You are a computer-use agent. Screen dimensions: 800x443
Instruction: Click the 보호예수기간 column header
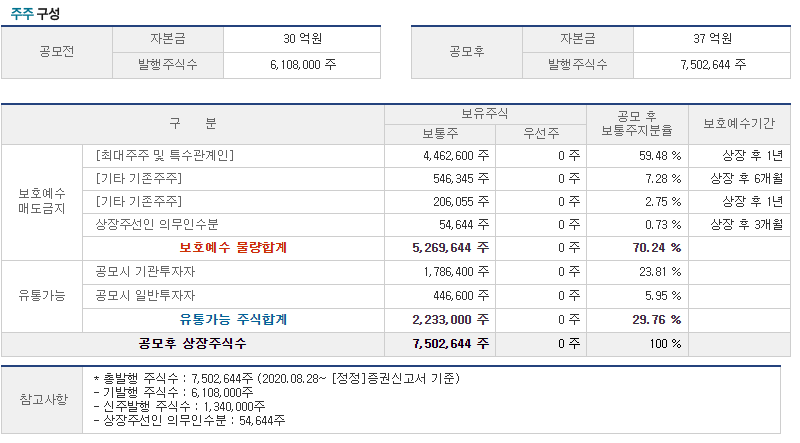click(x=739, y=124)
